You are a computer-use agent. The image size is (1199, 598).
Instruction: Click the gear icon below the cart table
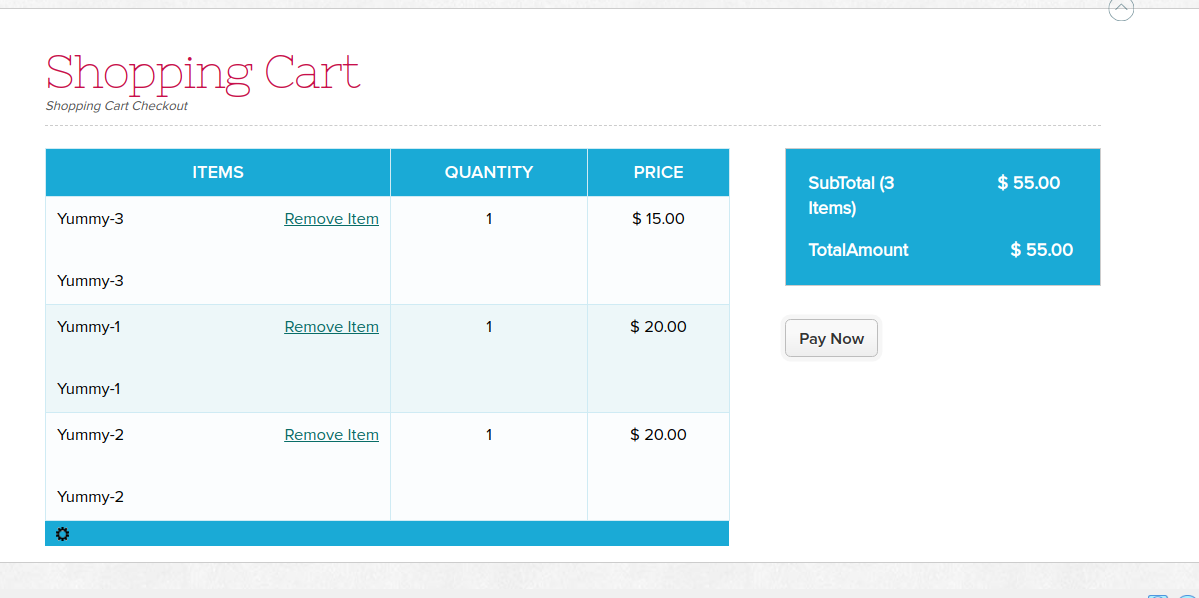63,534
